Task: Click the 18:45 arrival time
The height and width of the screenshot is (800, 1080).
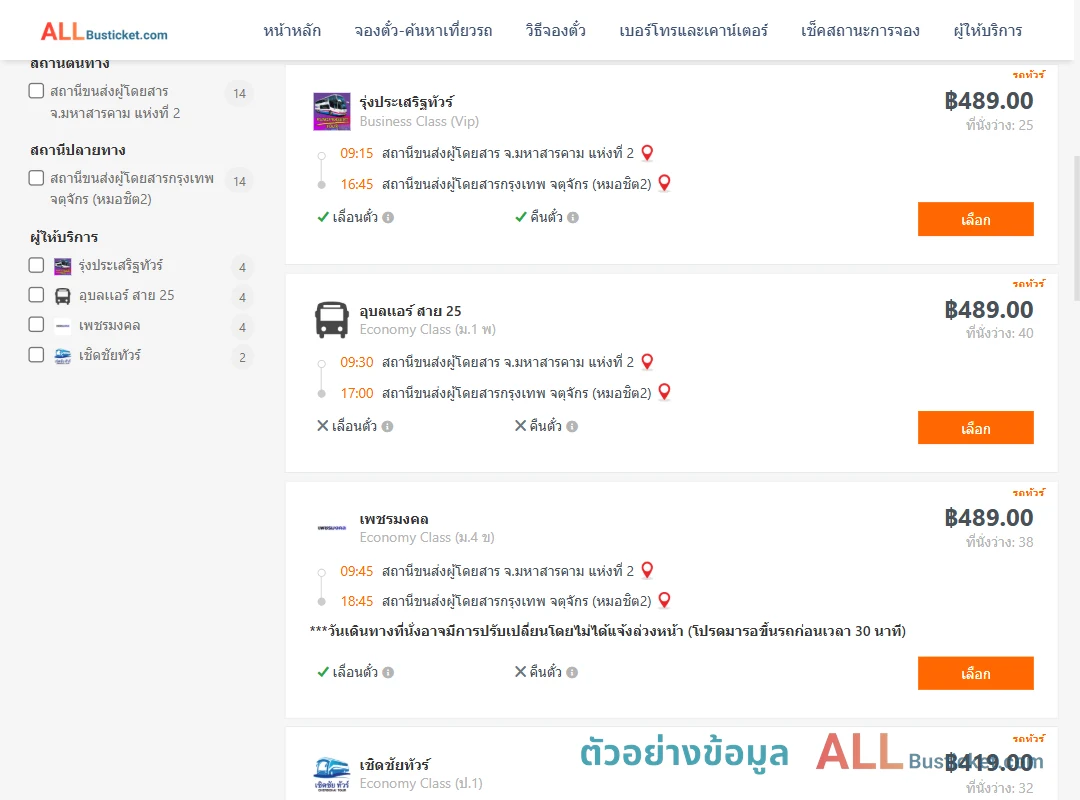Action: pos(357,602)
